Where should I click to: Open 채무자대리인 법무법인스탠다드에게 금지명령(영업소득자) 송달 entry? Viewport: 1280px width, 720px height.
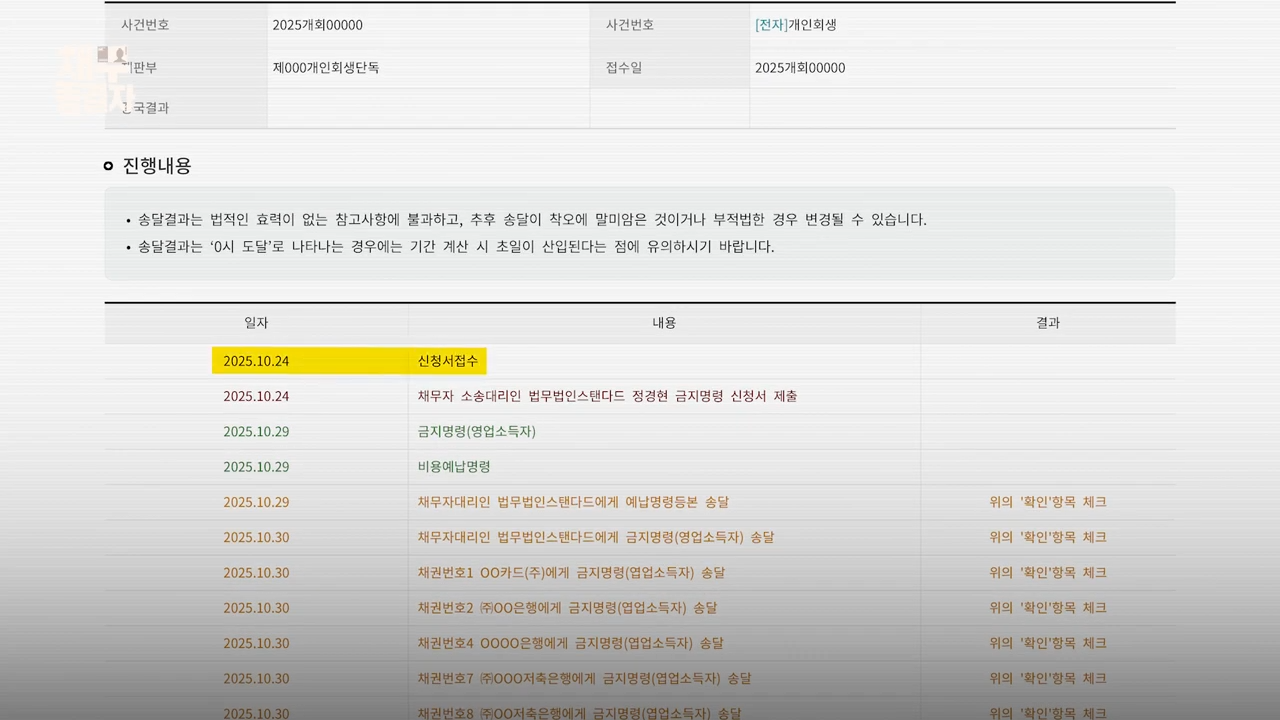coord(595,537)
